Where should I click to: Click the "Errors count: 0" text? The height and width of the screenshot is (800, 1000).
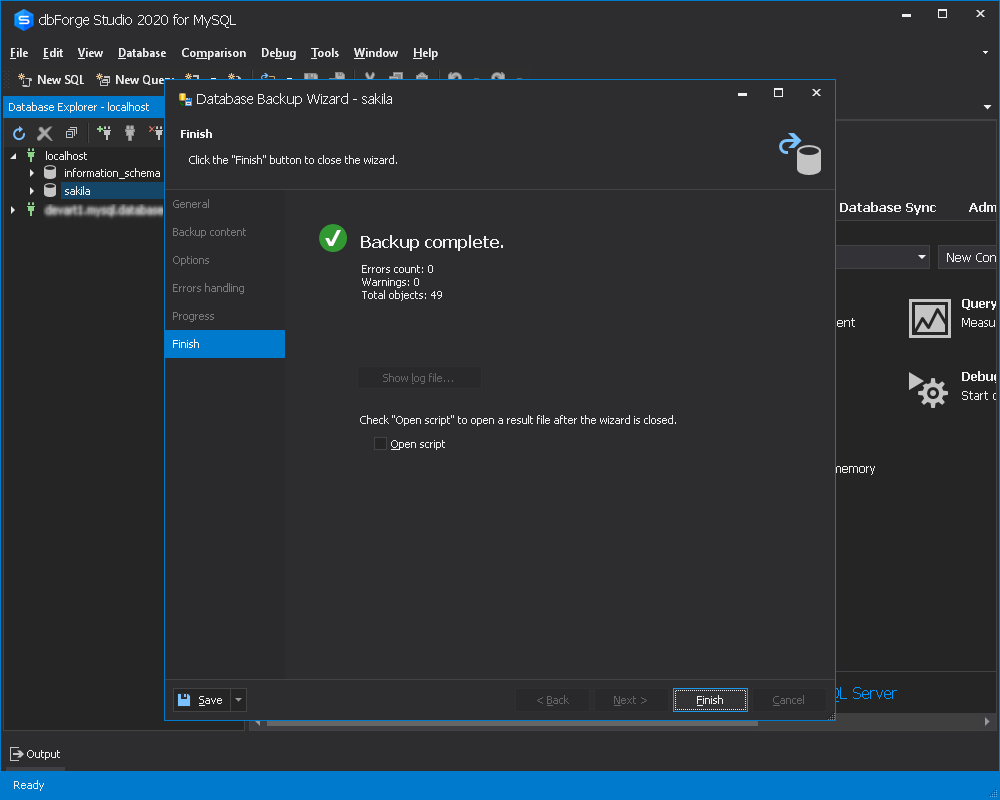pos(397,269)
